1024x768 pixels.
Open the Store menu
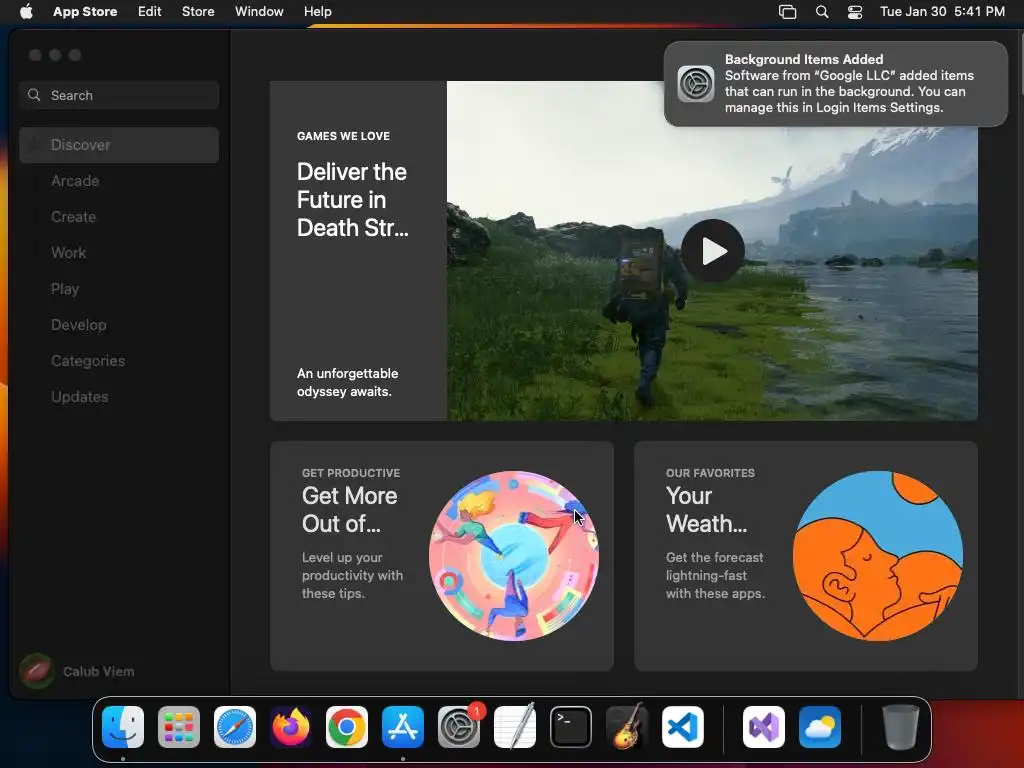click(x=198, y=12)
